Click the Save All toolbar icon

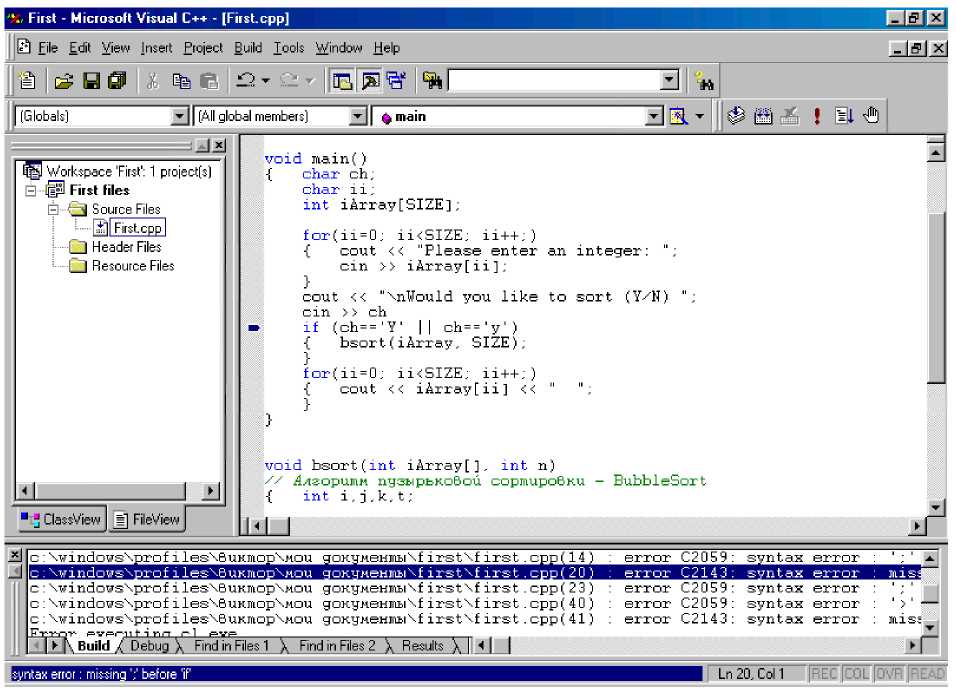click(x=116, y=80)
